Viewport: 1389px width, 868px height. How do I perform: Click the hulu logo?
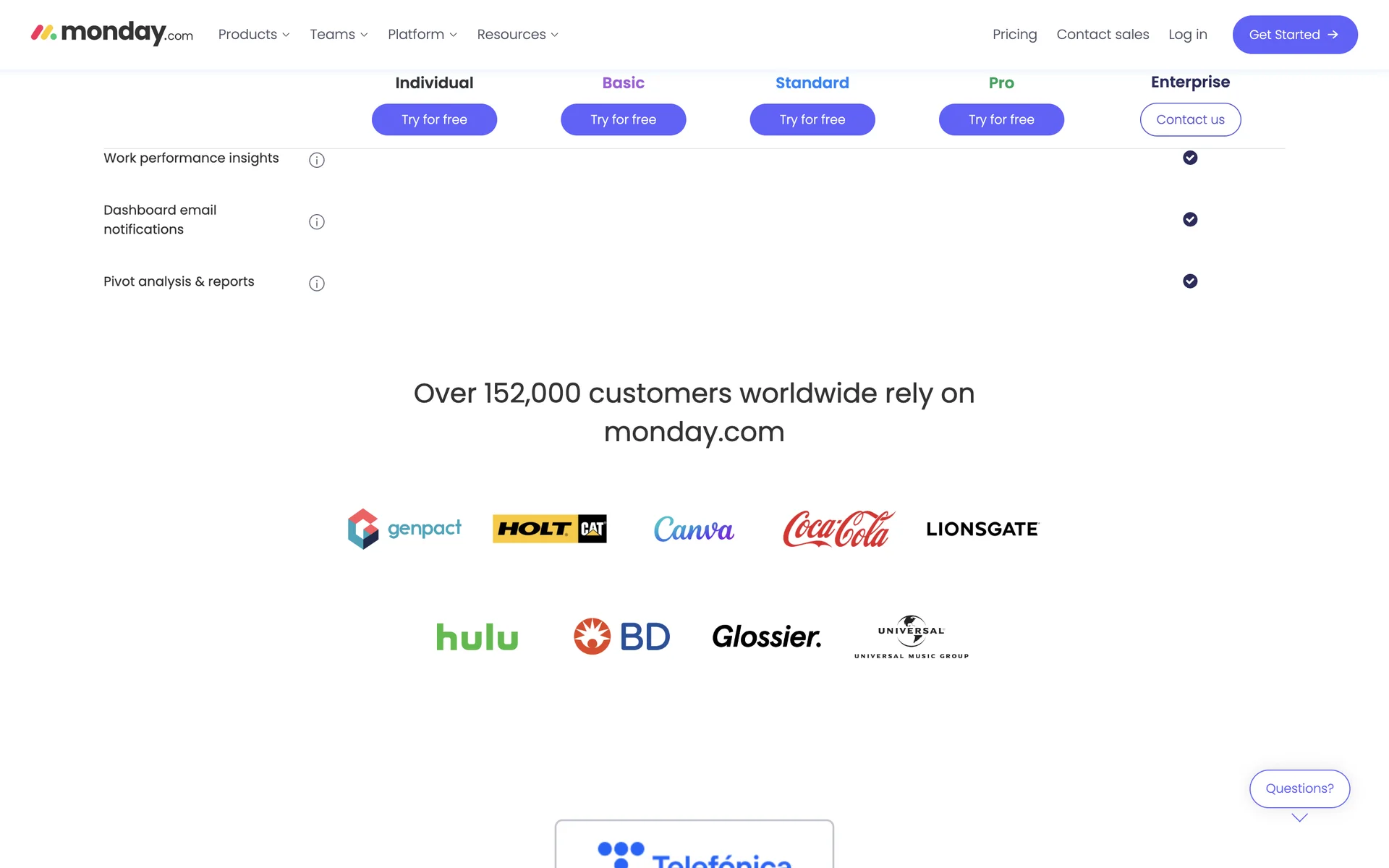click(x=477, y=637)
